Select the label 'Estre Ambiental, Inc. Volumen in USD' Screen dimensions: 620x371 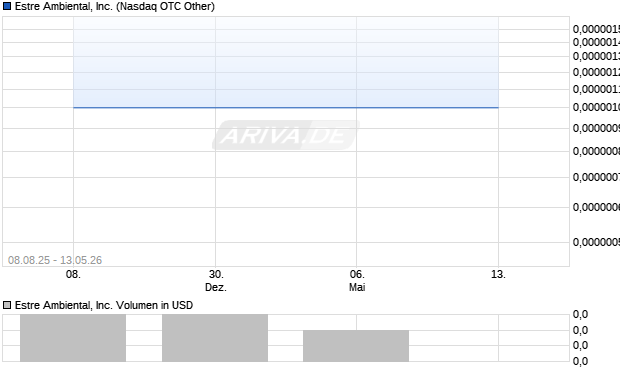(104, 305)
